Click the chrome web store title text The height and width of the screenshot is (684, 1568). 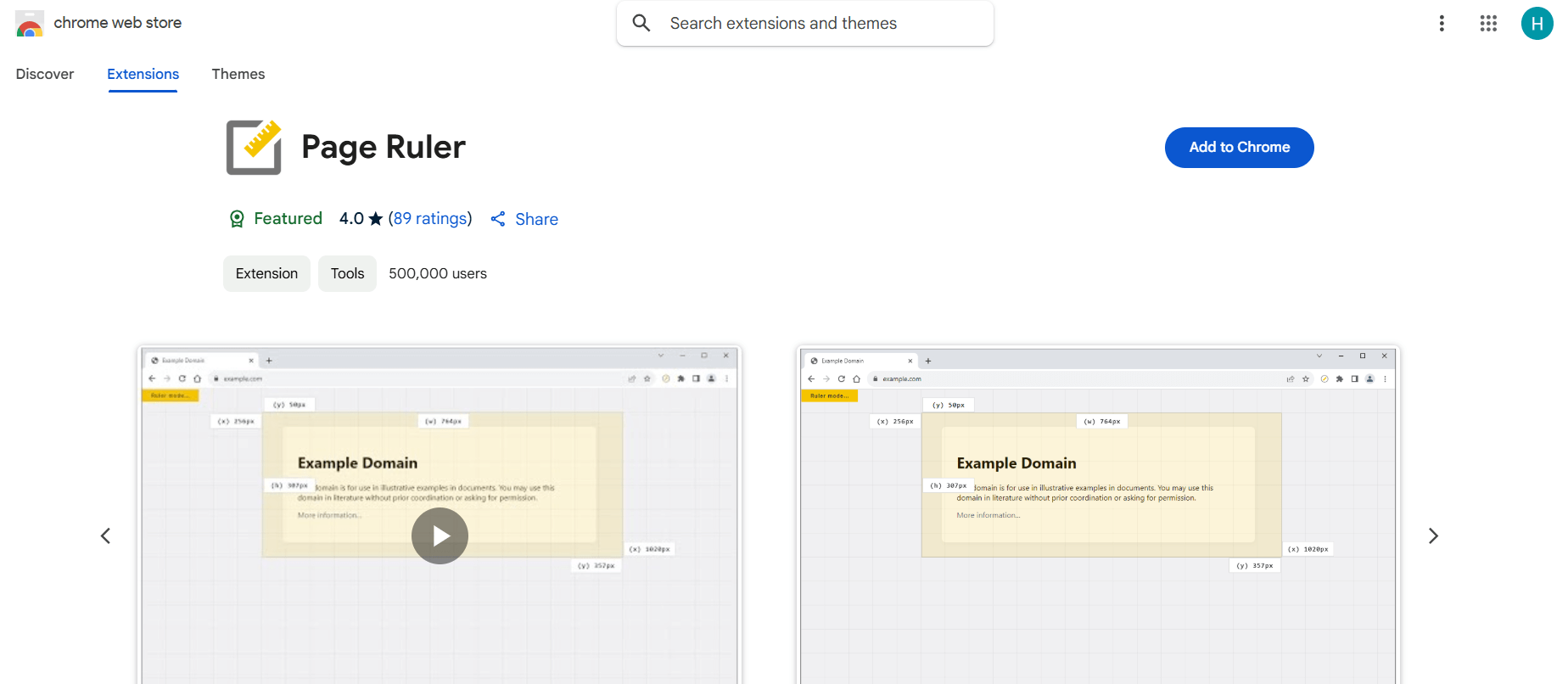[x=118, y=23]
